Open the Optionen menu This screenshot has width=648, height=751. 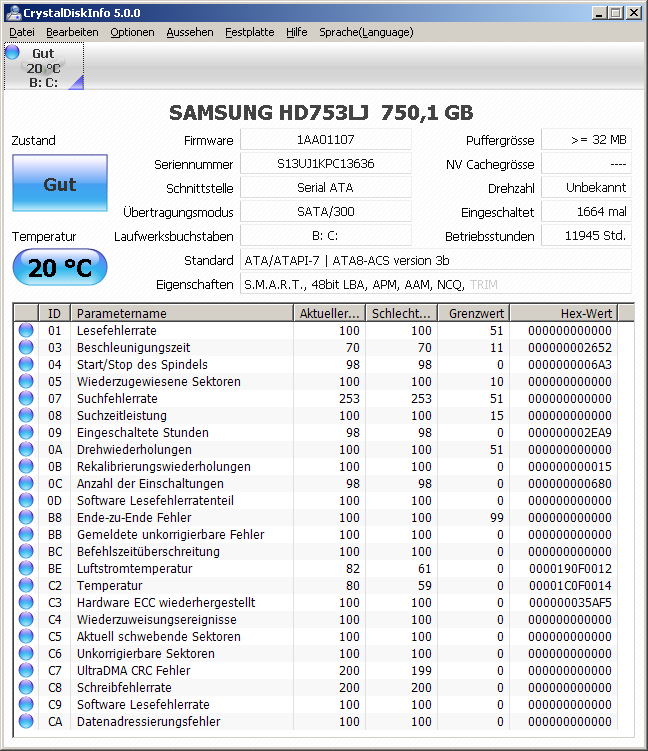coord(132,32)
